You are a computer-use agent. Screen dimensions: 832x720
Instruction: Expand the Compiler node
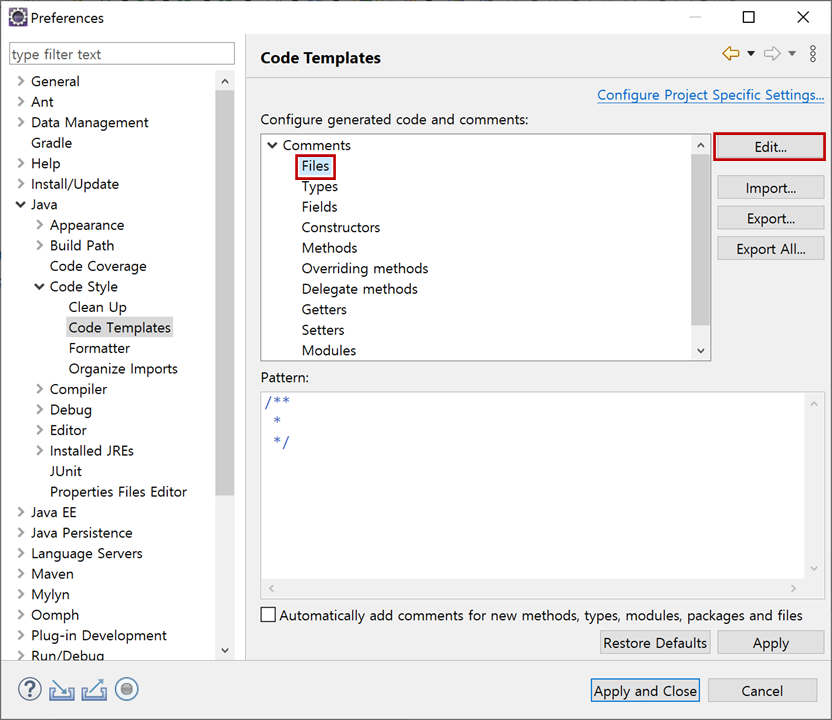point(39,389)
